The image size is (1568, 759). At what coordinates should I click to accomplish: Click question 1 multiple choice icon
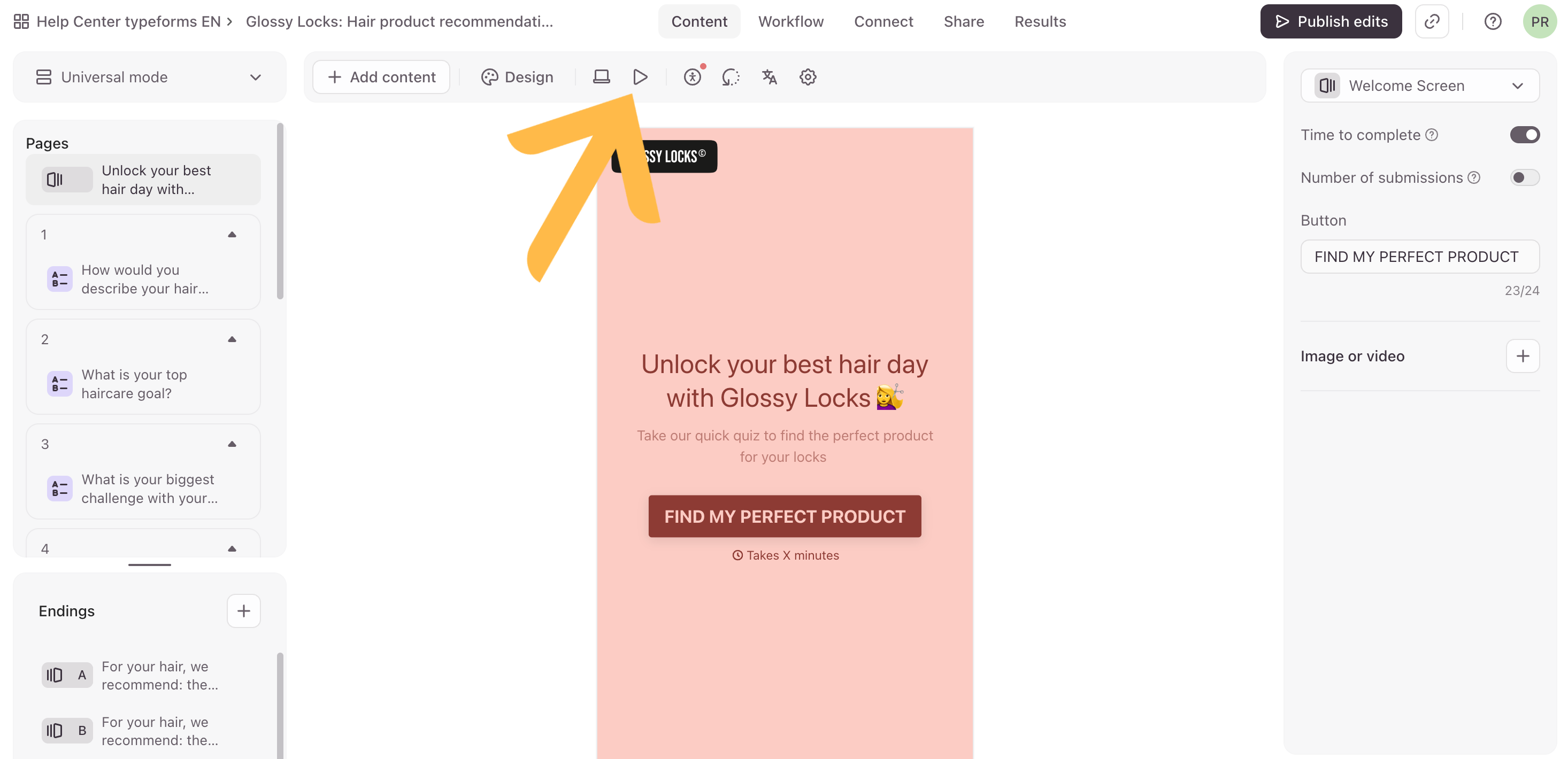(x=60, y=279)
